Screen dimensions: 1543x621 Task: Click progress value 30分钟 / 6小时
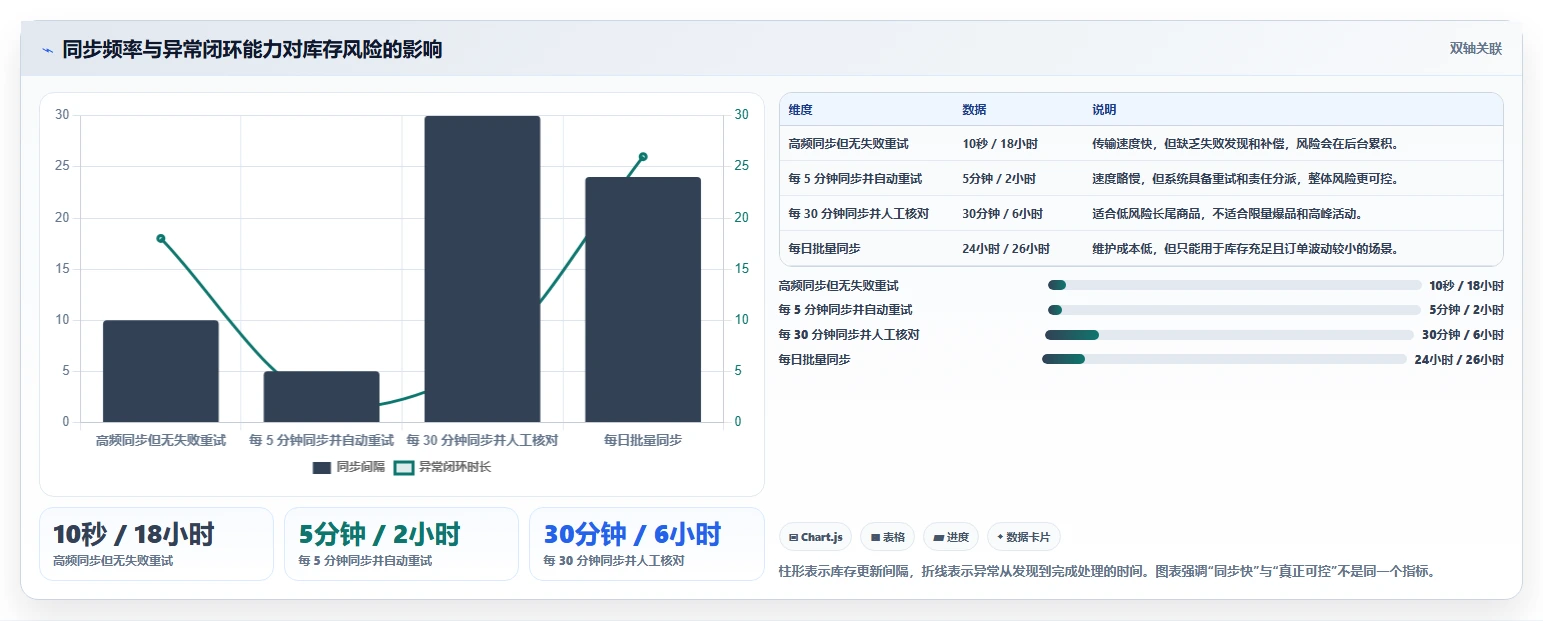[1463, 335]
